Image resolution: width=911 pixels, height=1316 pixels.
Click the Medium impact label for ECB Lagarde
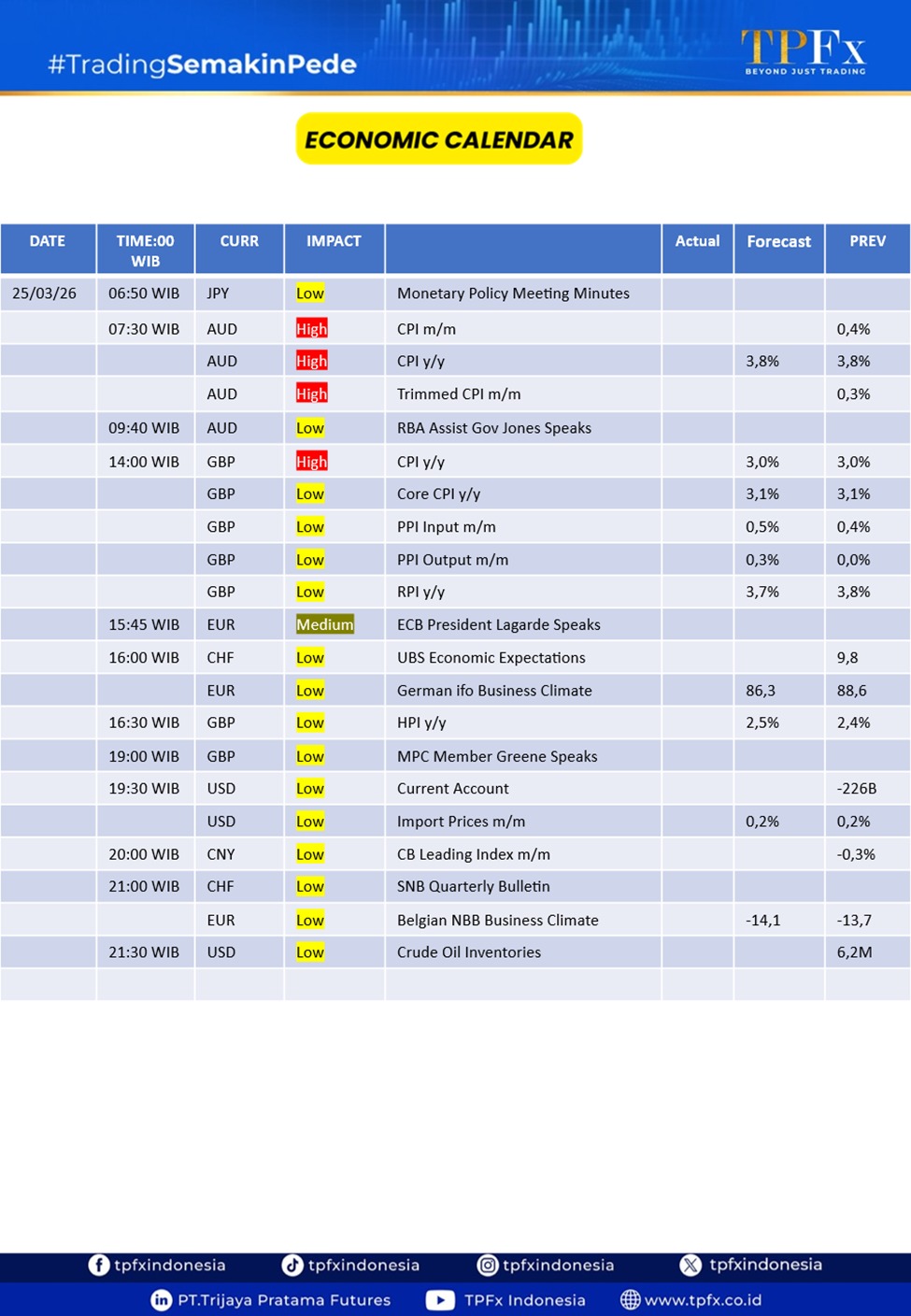[x=324, y=624]
